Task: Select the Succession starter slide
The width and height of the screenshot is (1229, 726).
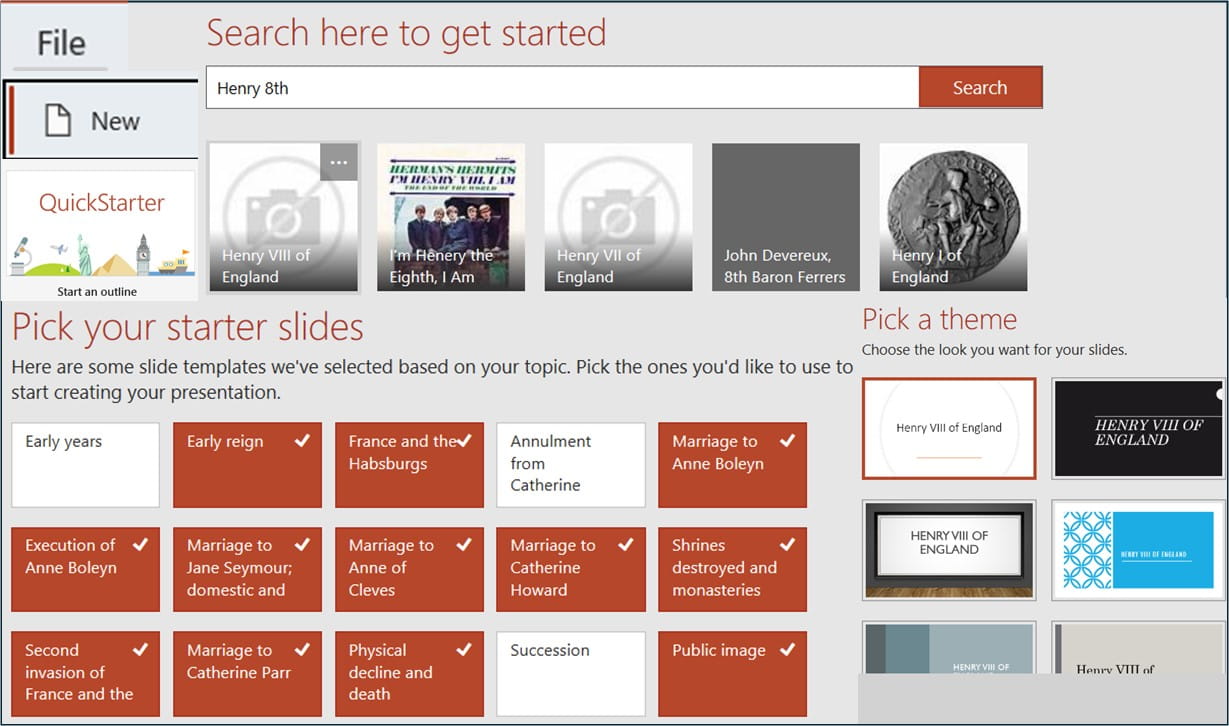Action: [570, 673]
